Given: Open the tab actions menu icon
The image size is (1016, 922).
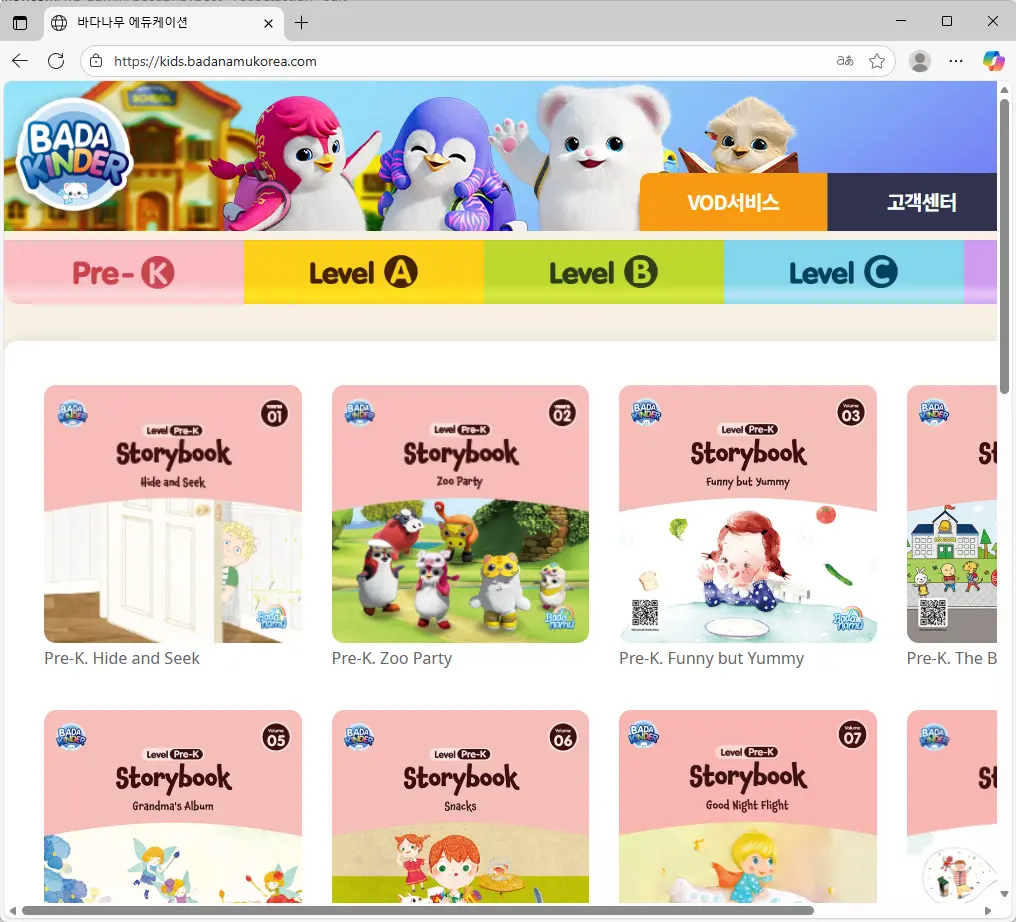Looking at the screenshot, I should click(20, 23).
